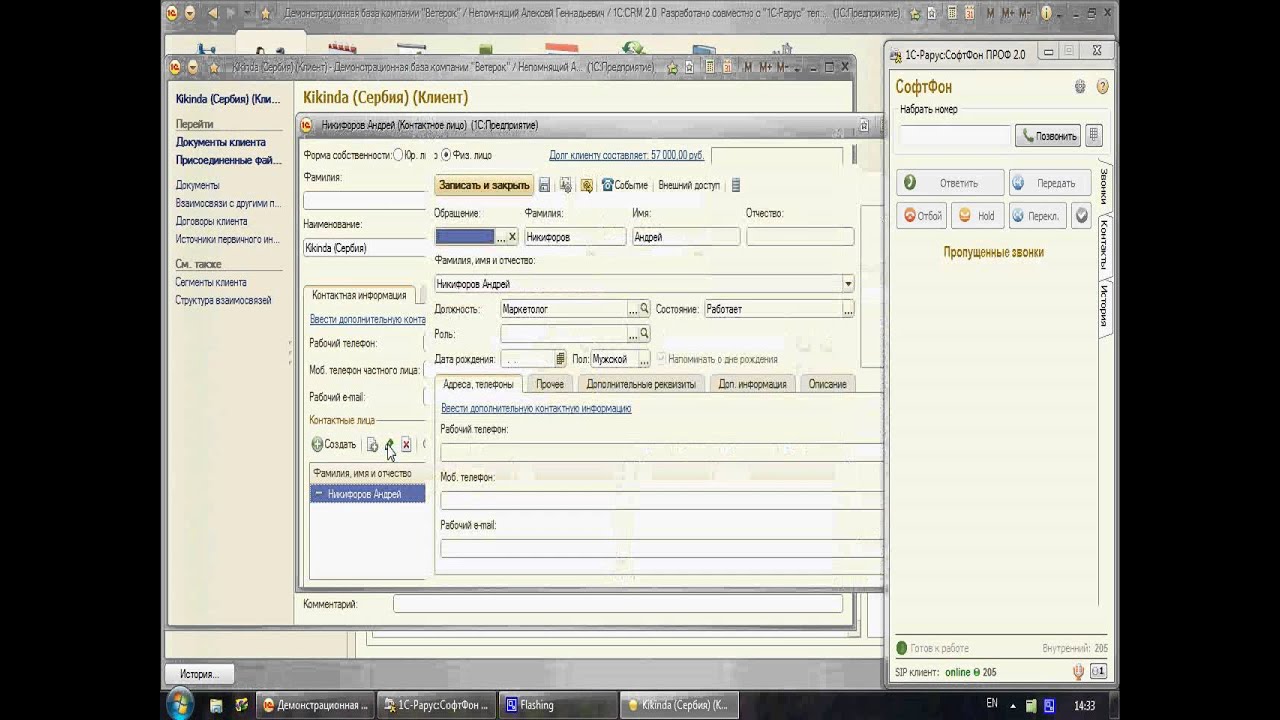The image size is (1280, 720).
Task: Open Роль search magnifier icon
Action: click(644, 334)
